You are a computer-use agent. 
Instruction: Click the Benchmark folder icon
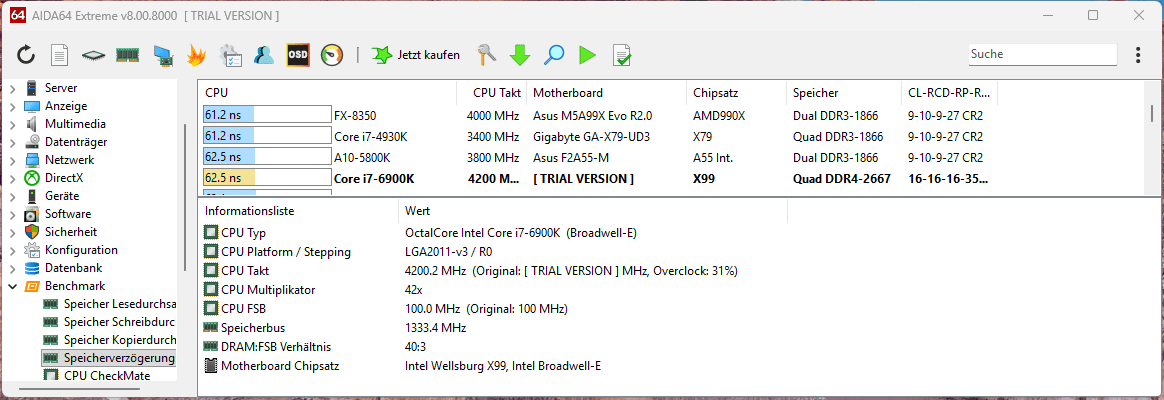pos(32,286)
